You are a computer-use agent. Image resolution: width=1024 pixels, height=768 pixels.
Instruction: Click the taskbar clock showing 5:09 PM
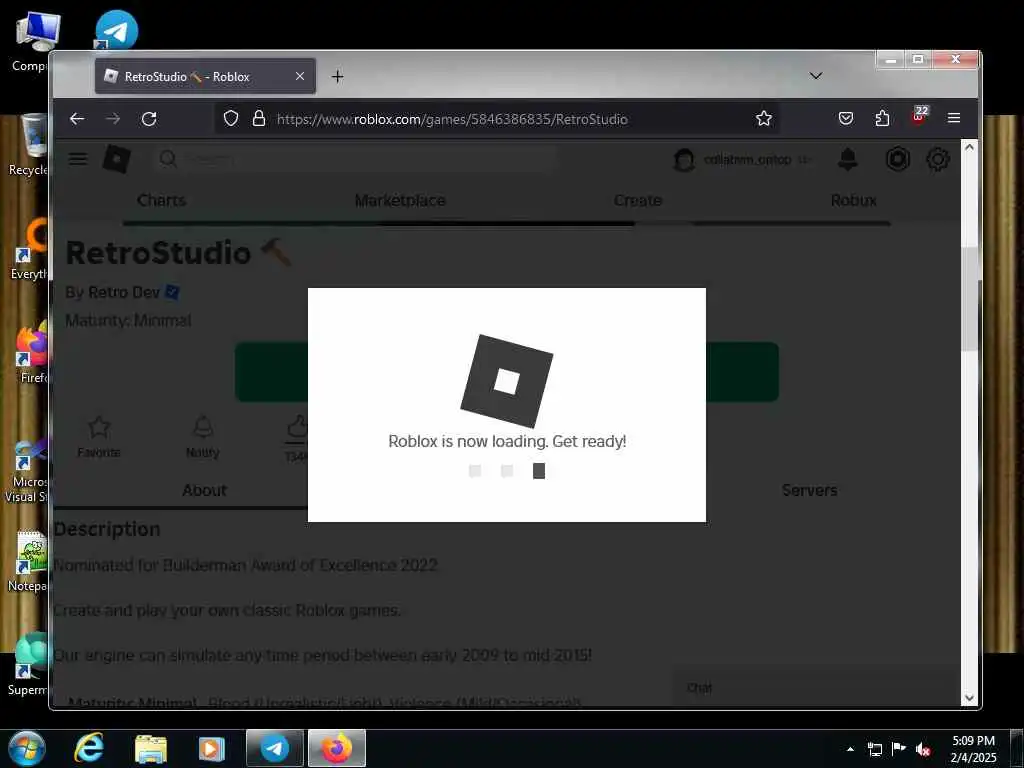click(x=973, y=749)
